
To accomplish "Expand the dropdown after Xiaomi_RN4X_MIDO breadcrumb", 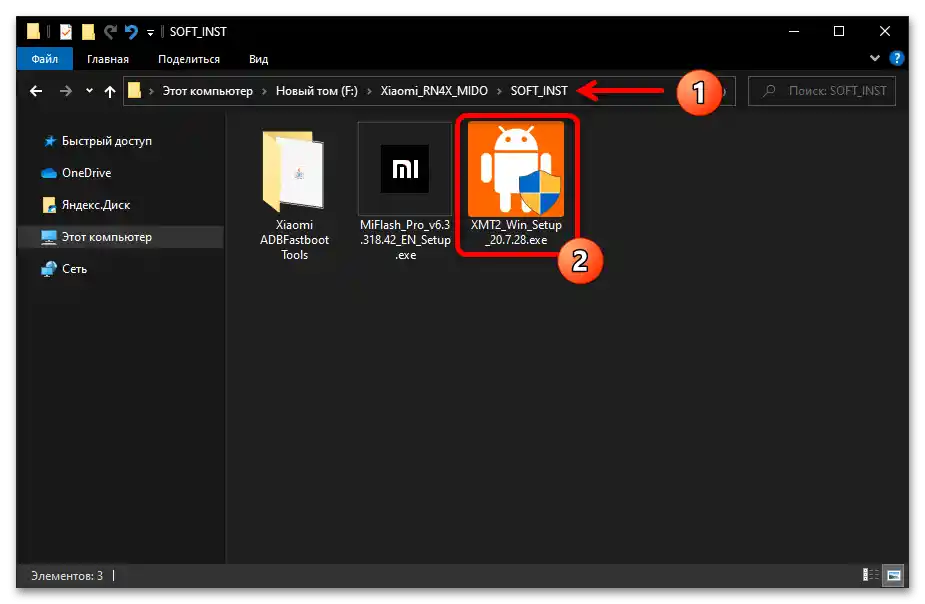I will 500,91.
